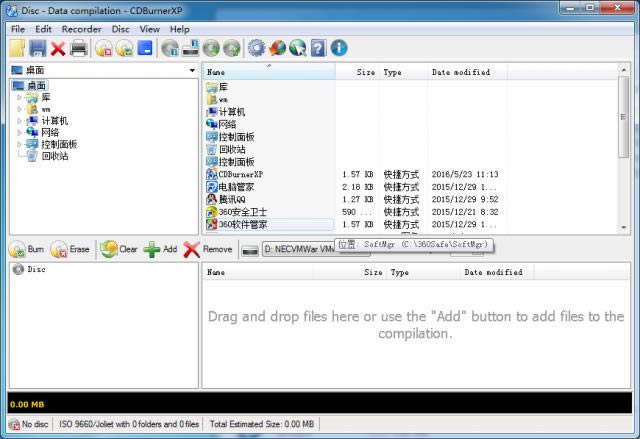Viewport: 640px width, 439px height.
Task: Select 网络 in the file list
Action: pos(227,124)
